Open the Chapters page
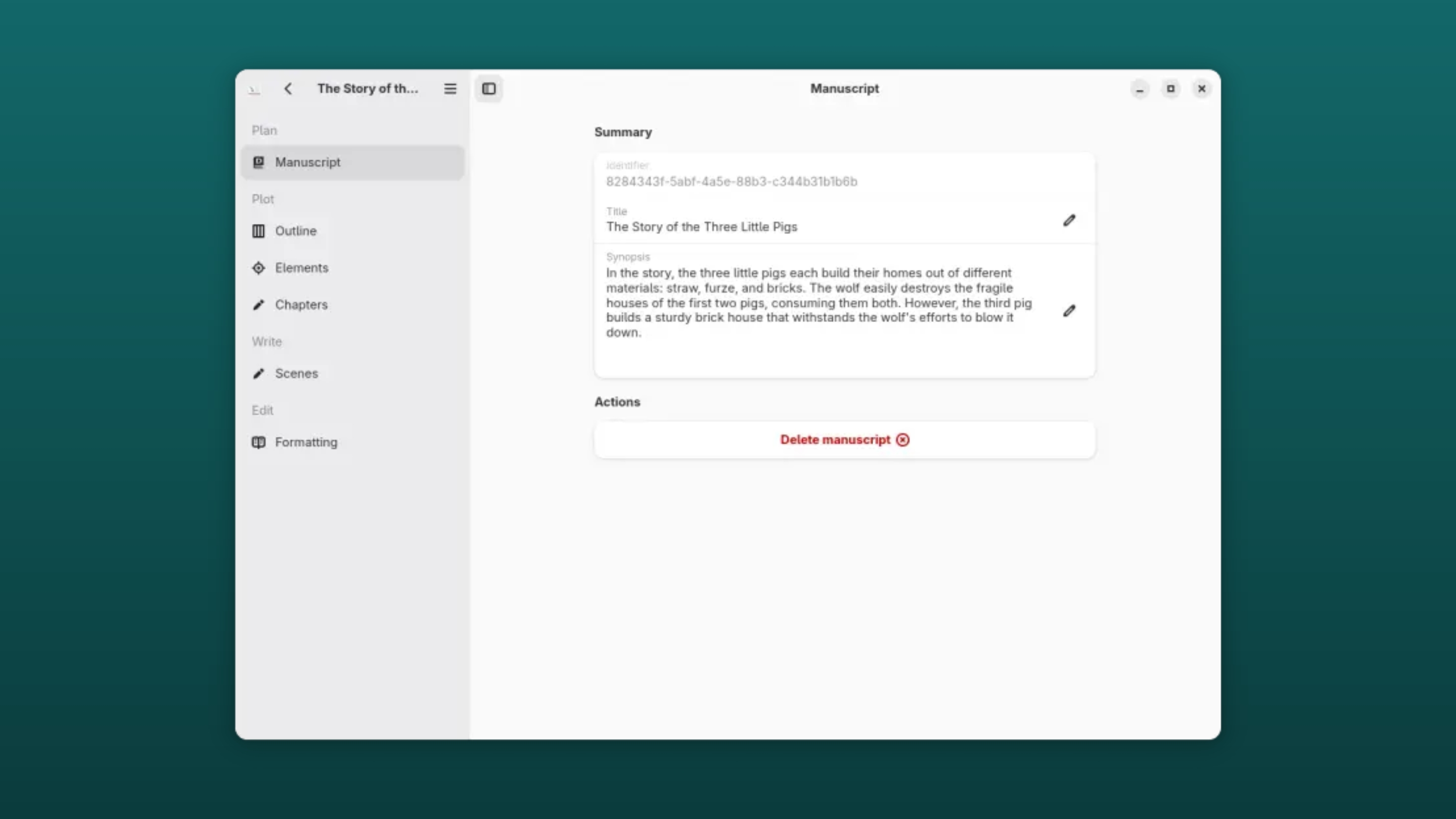The height and width of the screenshot is (819, 1456). tap(353, 305)
